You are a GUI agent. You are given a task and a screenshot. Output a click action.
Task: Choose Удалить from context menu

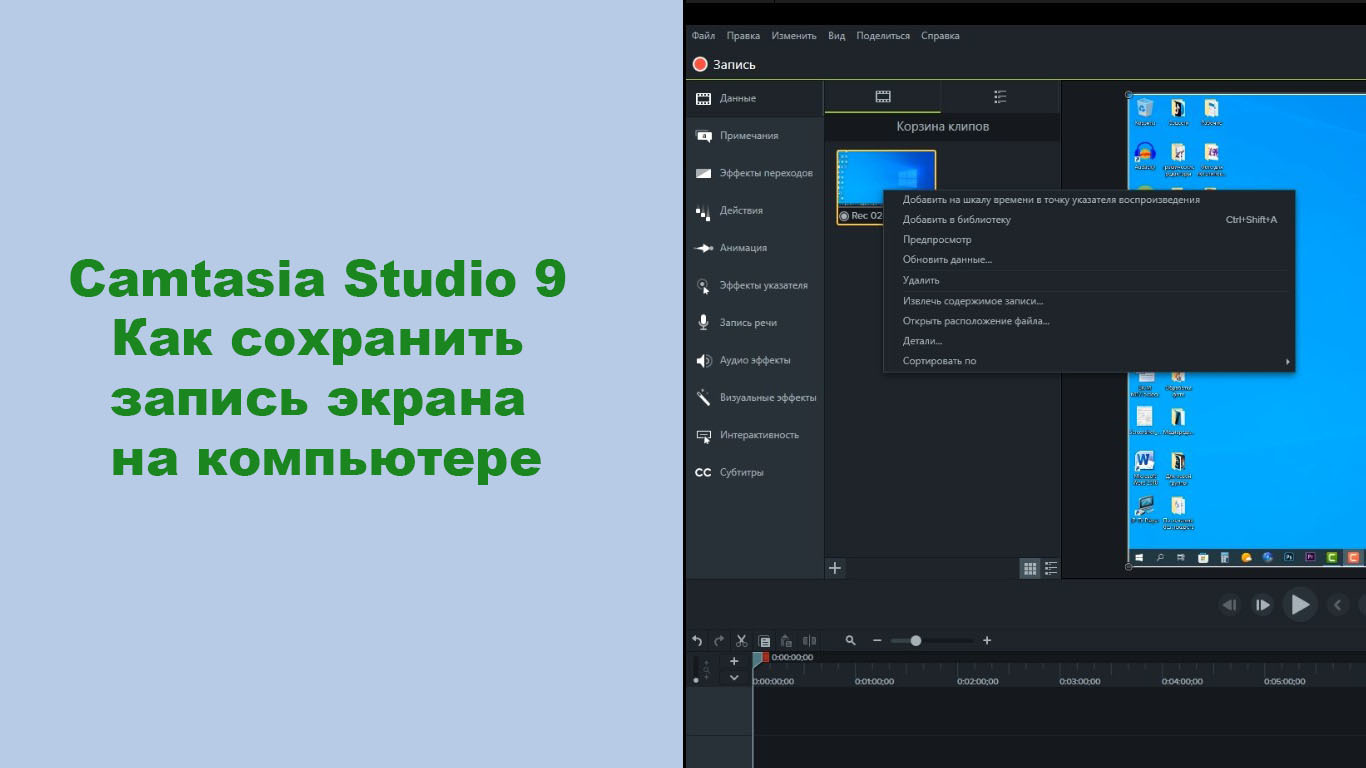click(x=1089, y=280)
